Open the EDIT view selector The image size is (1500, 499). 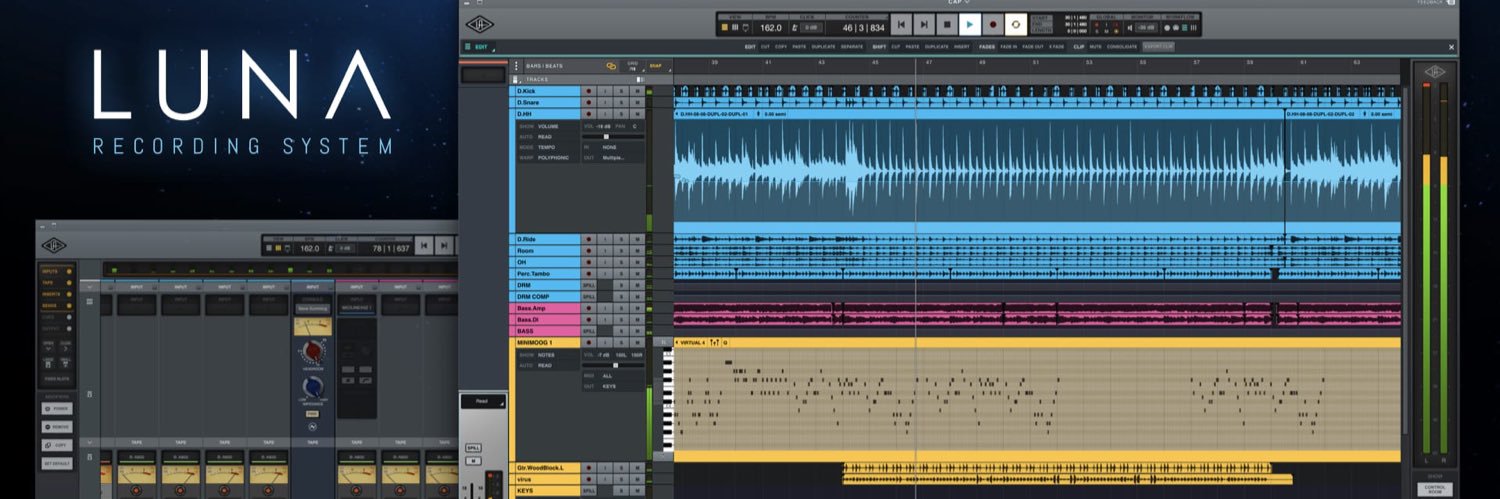[478, 47]
